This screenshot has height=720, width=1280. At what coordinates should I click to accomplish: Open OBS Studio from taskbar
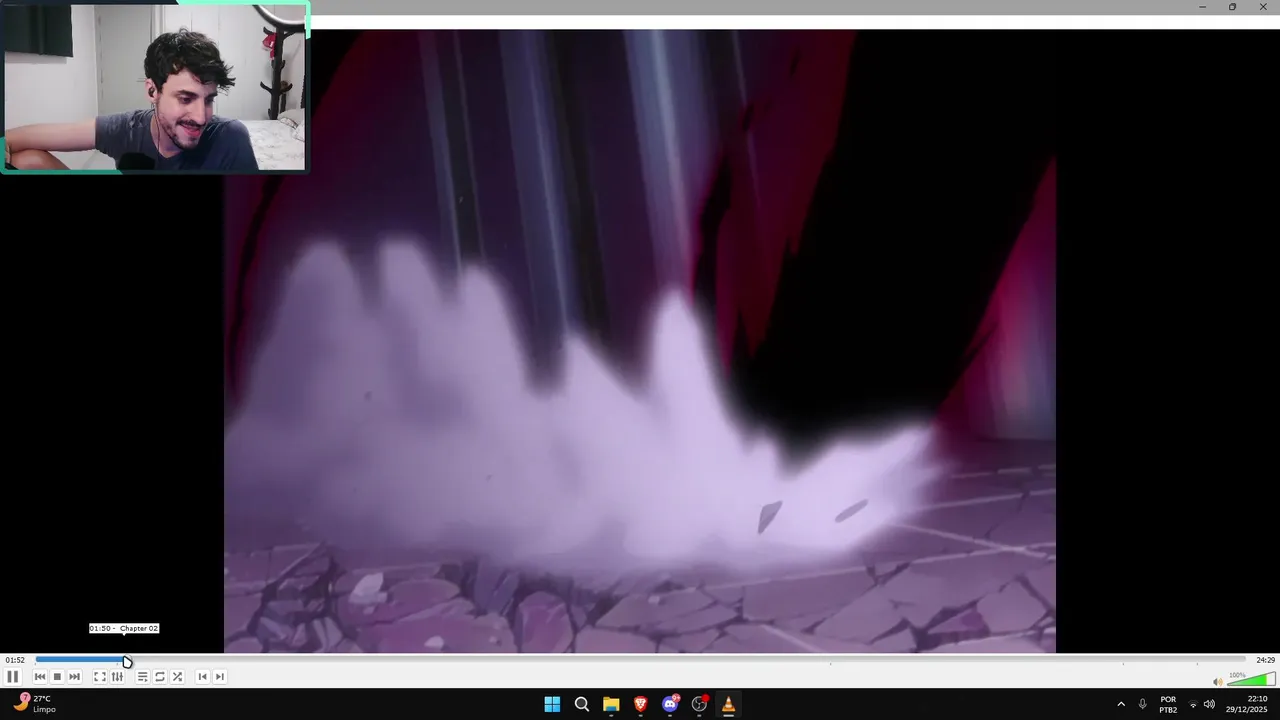[x=699, y=704]
